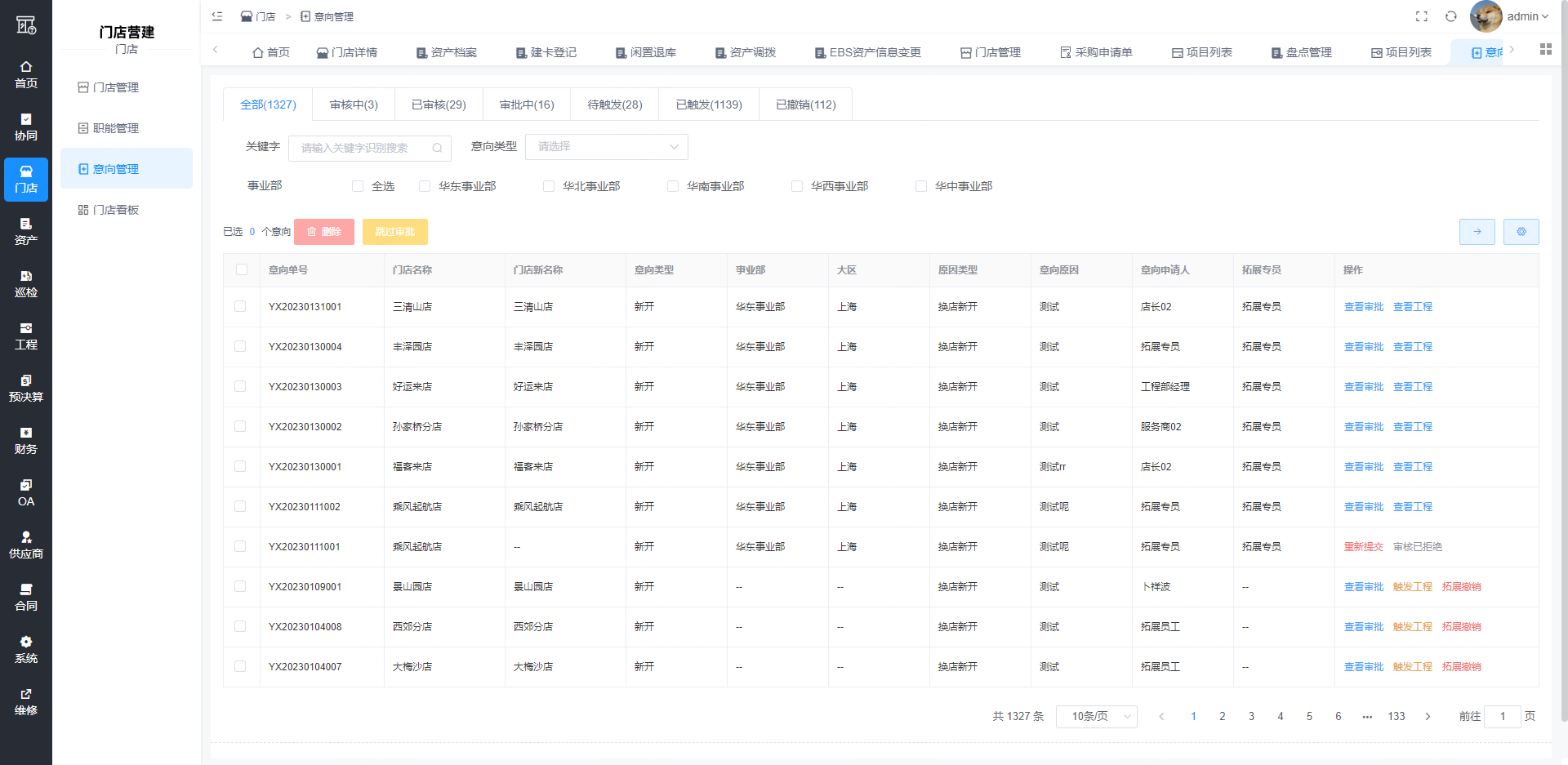Expand the 10条/页 page size dropdown
This screenshot has width=1568, height=765.
1096,716
